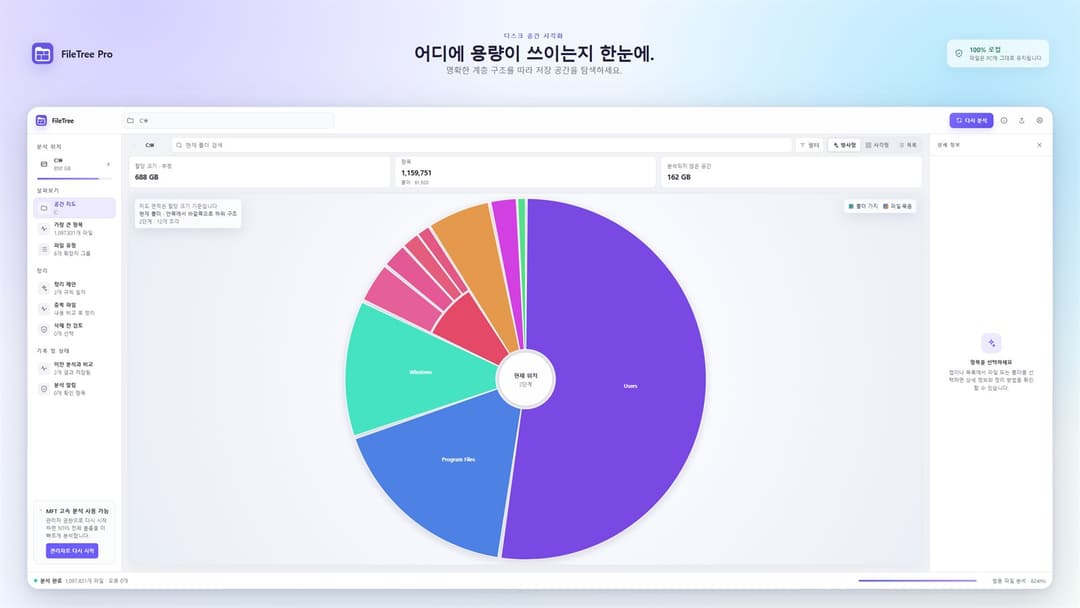The height and width of the screenshot is (608, 1080).
Task: Click the path address bar showing C:
Action: tap(229, 120)
